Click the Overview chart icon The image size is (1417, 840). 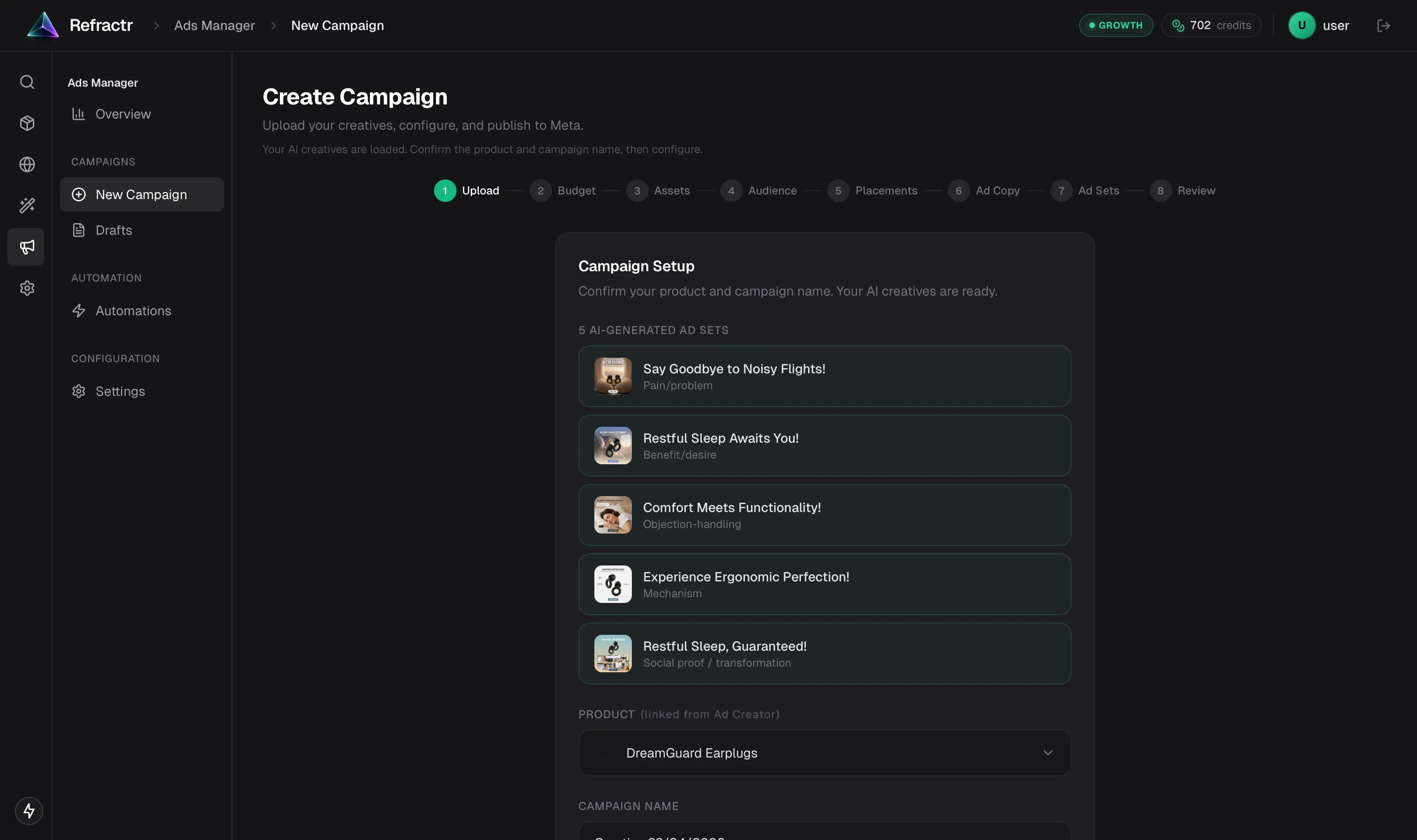79,114
